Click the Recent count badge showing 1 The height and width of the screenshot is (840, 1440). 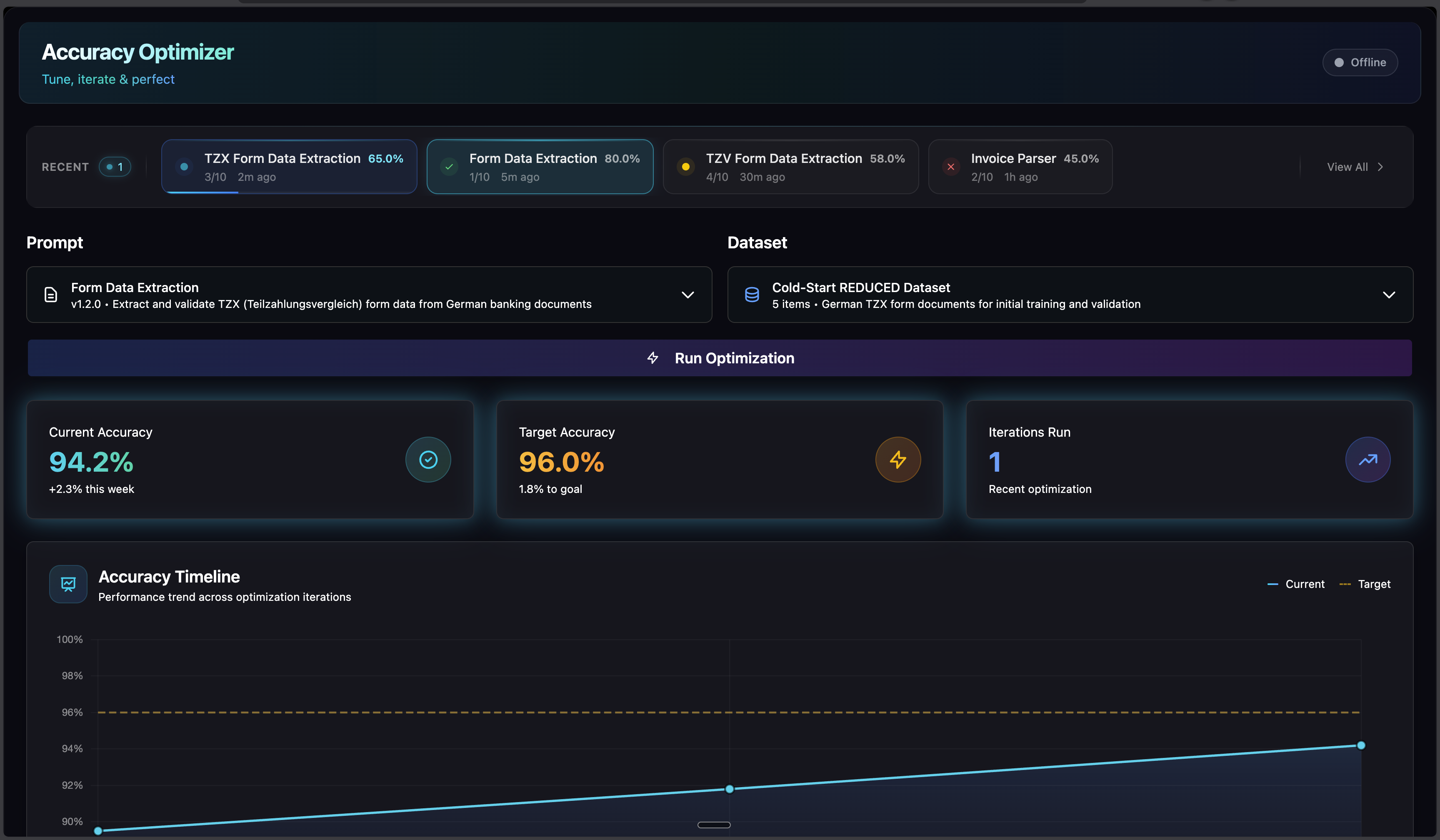(115, 167)
